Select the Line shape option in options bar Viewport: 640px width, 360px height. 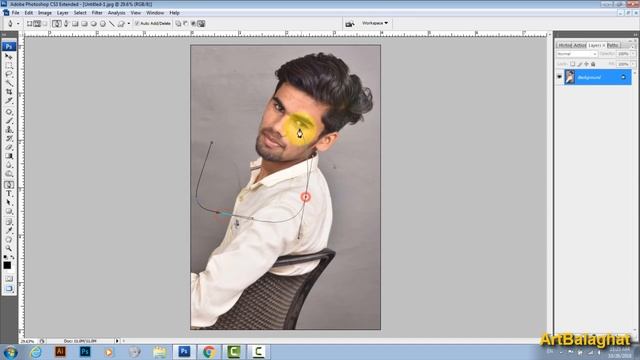112,24
